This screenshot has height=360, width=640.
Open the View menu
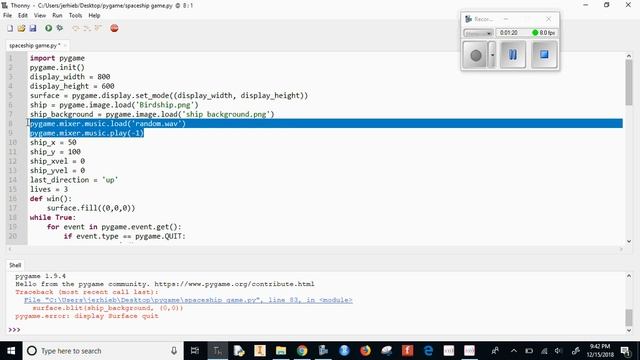(x=40, y=16)
